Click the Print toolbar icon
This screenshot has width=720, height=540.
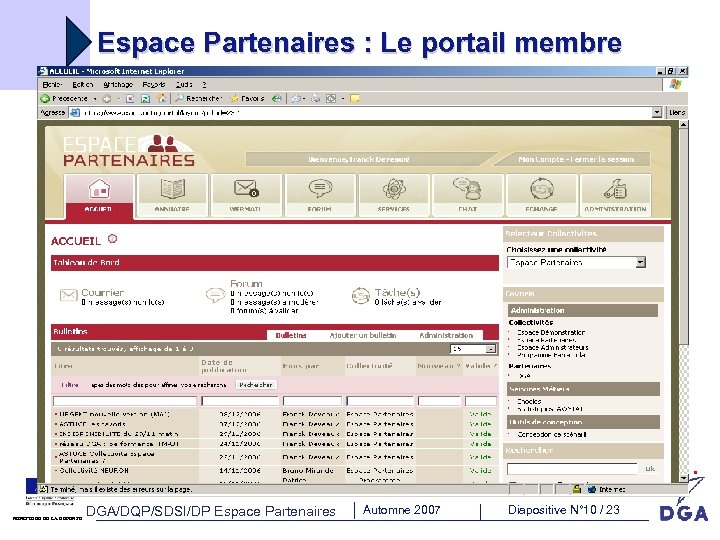[x=316, y=98]
